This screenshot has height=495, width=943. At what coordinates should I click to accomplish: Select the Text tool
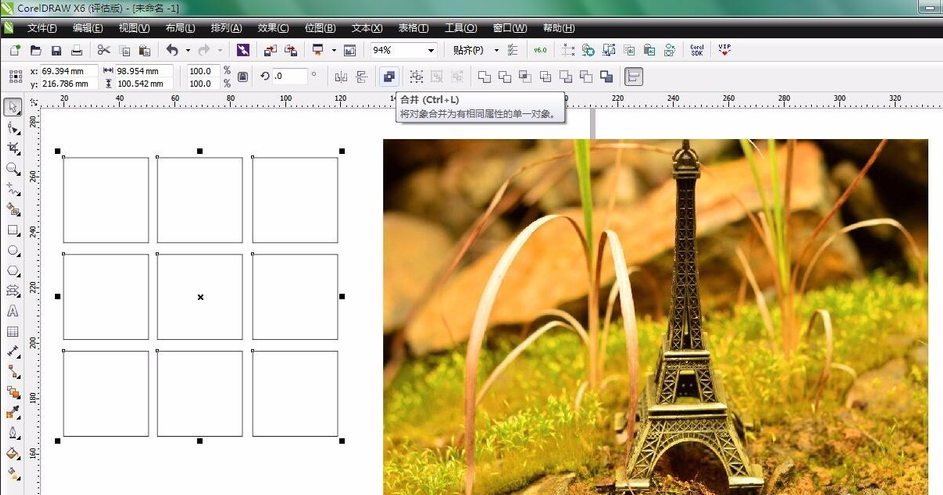(x=13, y=311)
